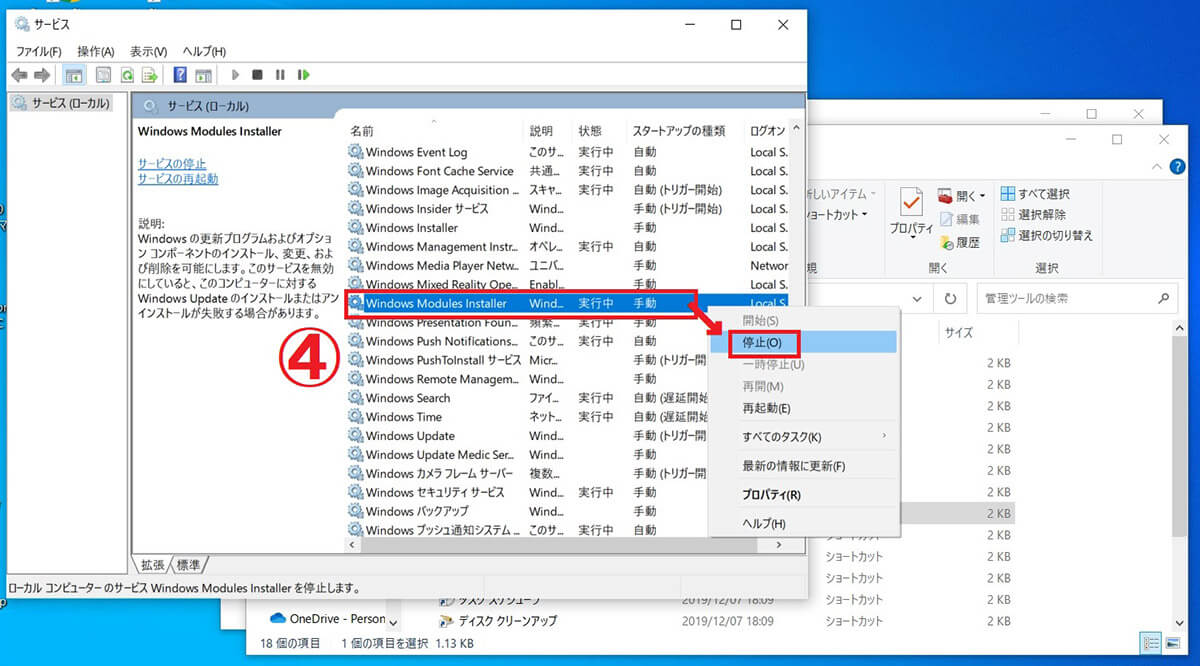Click the サービスの停止 link
Screen dimensions: 1200x666
pyautogui.click(x=172, y=163)
